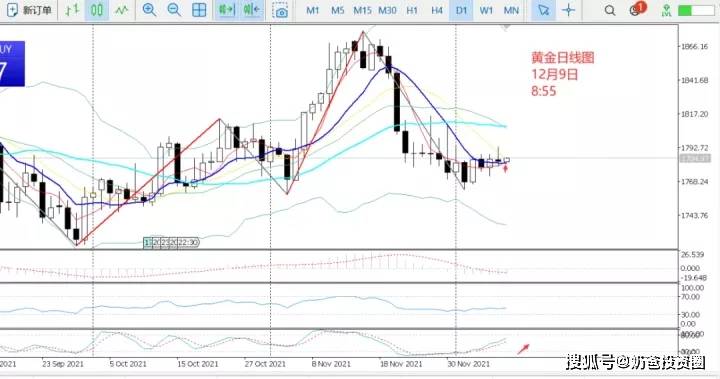The width and height of the screenshot is (720, 379).
Task: Take a chart screenshot with camera icon
Action: tap(280, 11)
